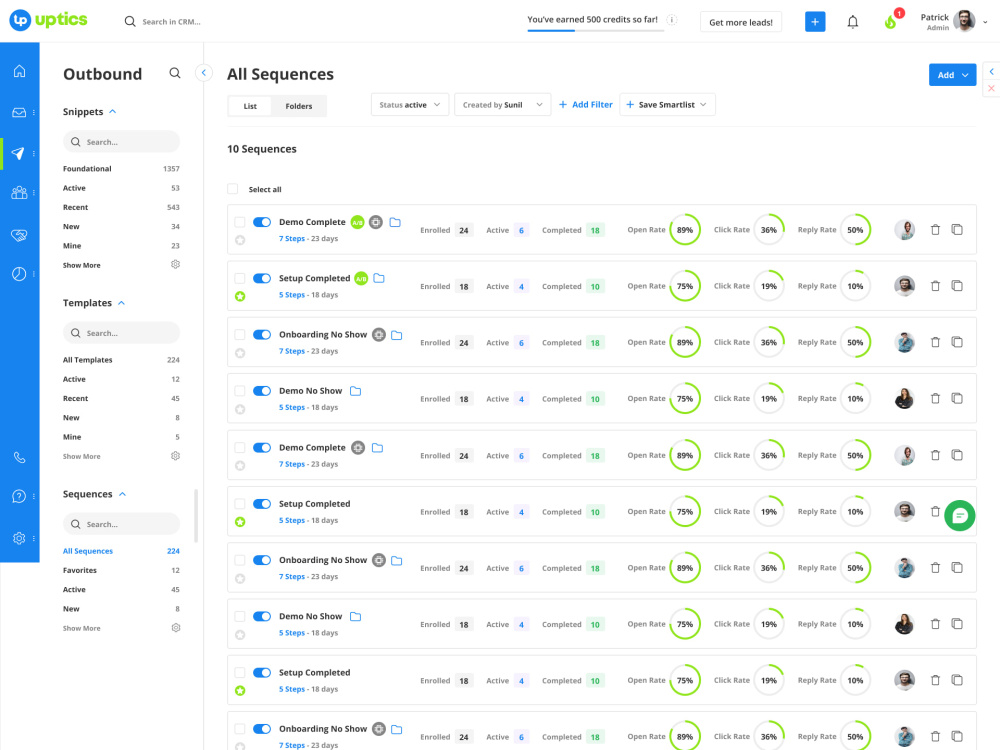Click the earned credits progress bar
The height and width of the screenshot is (750, 1000).
tap(596, 31)
